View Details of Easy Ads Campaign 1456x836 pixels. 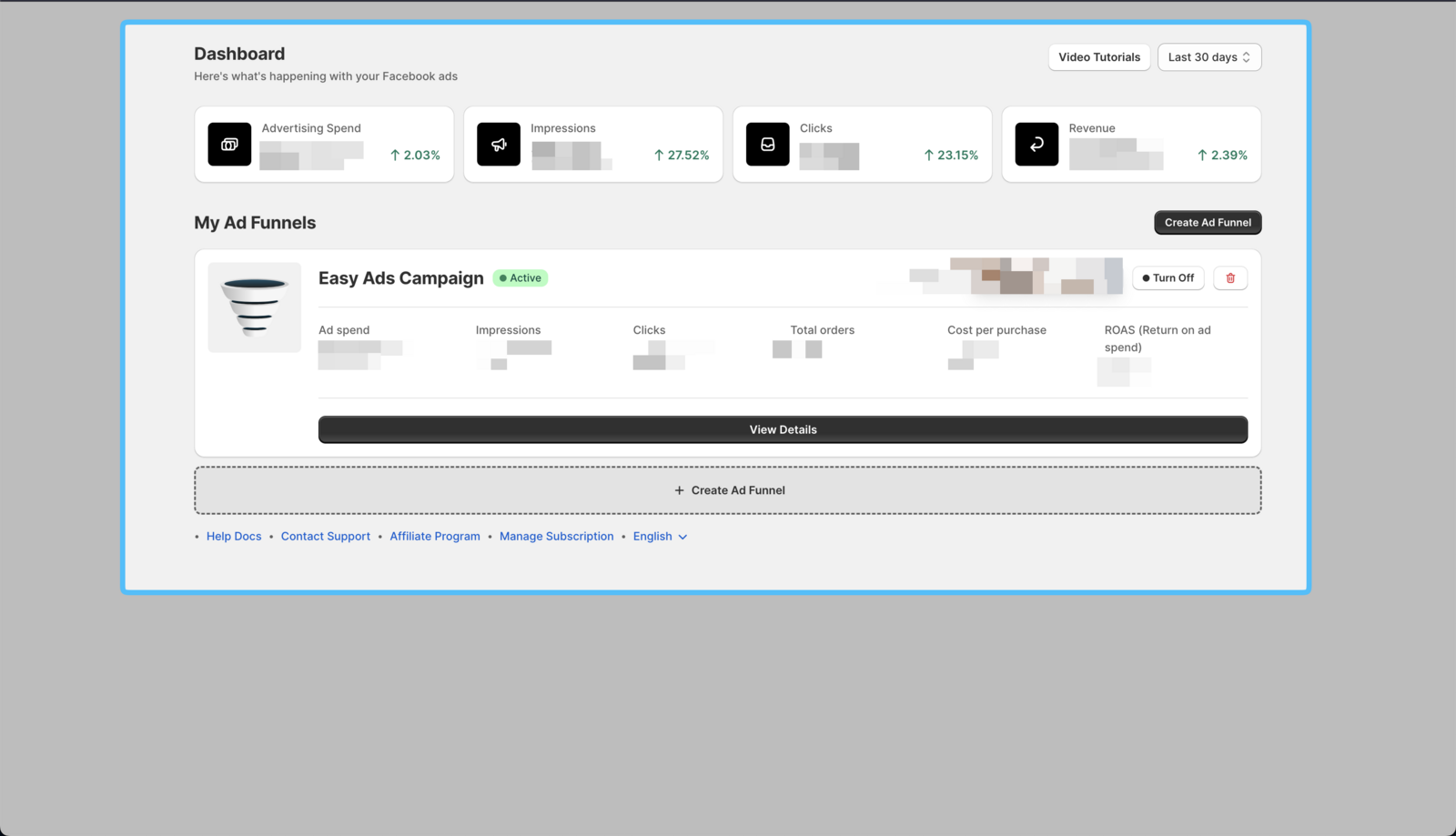pos(783,428)
